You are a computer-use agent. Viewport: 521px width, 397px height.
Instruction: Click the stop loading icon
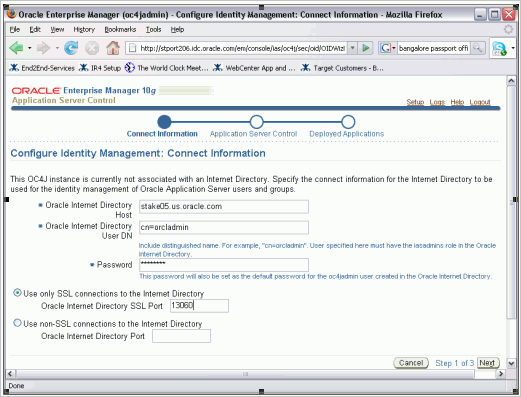[x=92, y=48]
